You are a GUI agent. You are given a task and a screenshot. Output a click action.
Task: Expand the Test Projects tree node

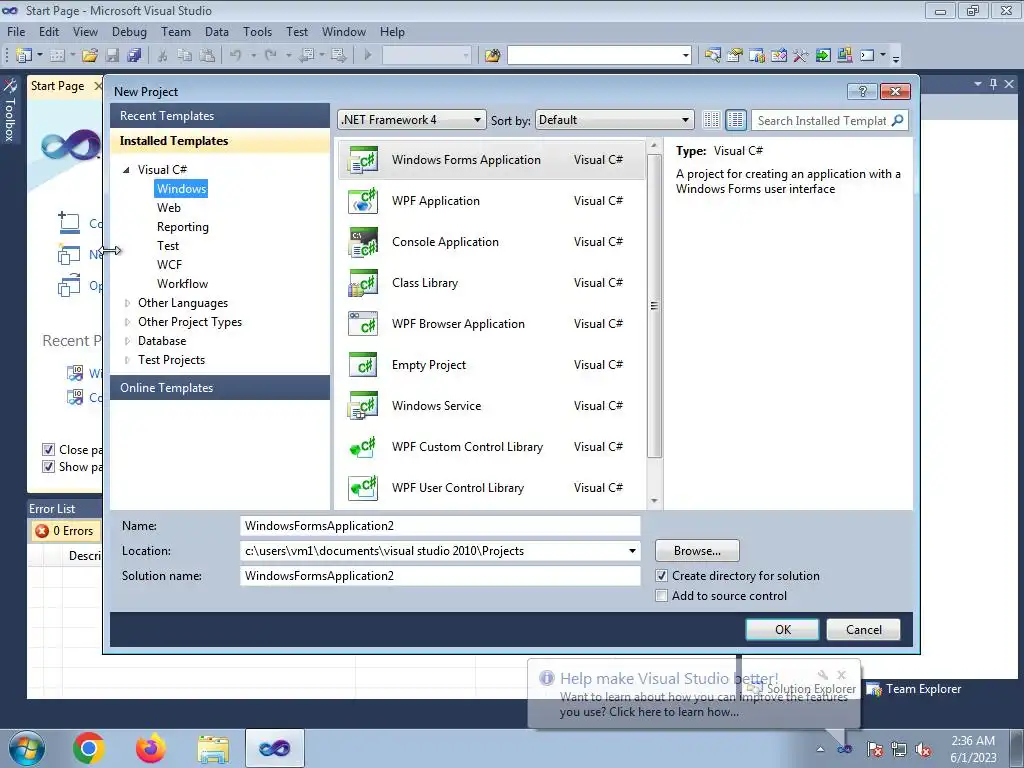[127, 360]
